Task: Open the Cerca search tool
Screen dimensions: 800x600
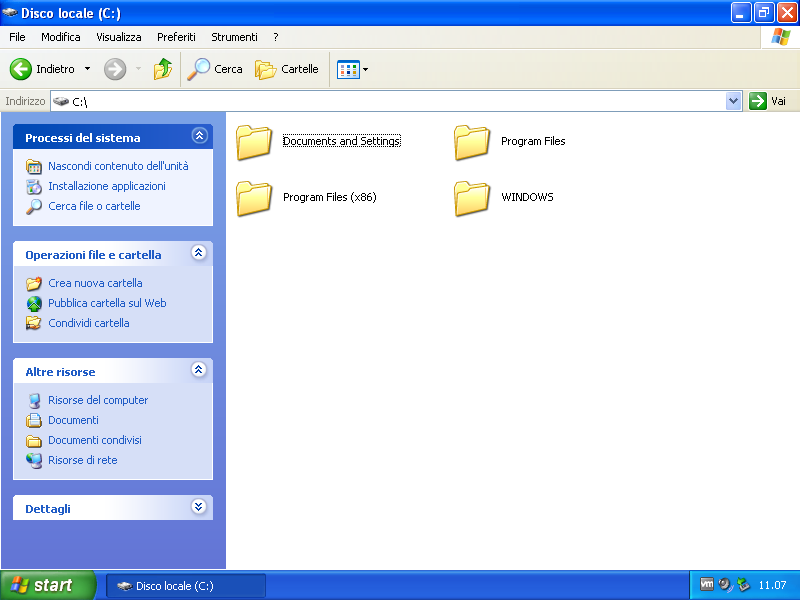Action: point(215,69)
